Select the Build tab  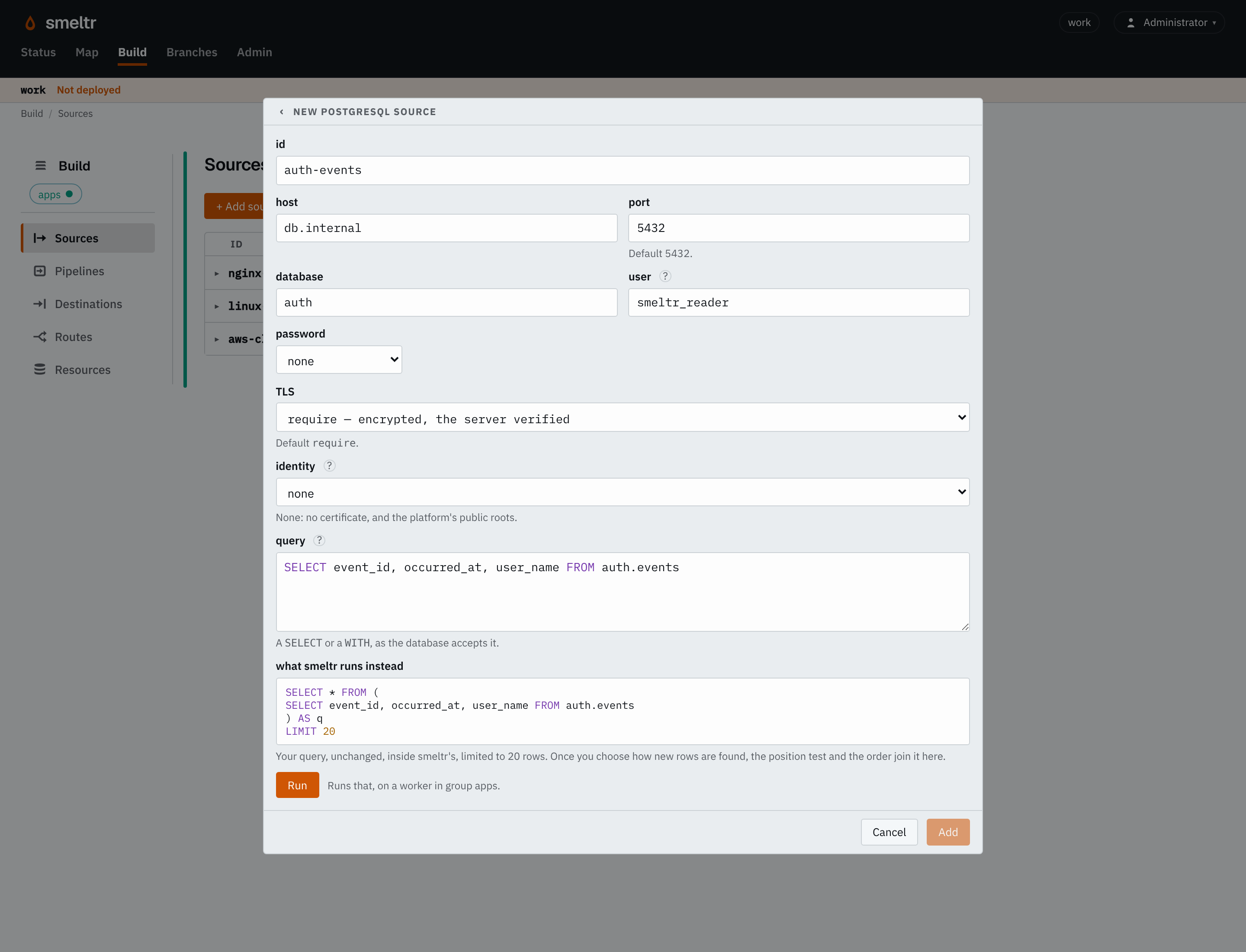(x=132, y=52)
